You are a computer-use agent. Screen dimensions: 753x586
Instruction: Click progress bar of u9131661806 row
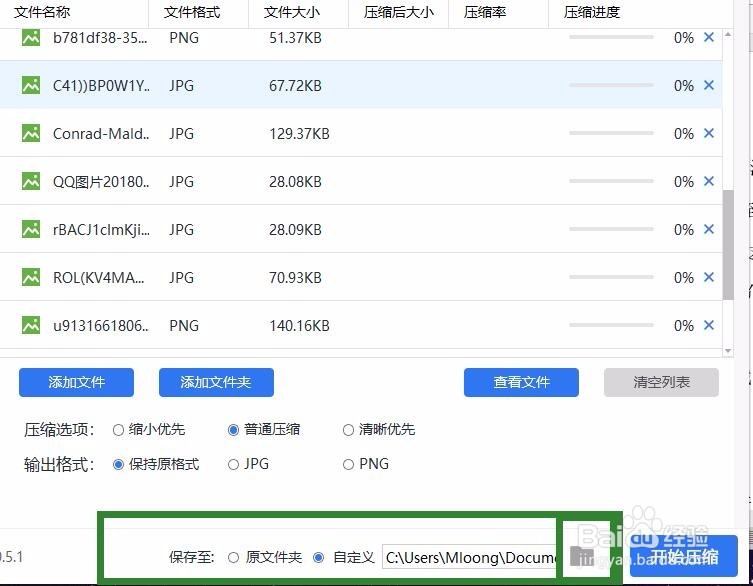[611, 325]
